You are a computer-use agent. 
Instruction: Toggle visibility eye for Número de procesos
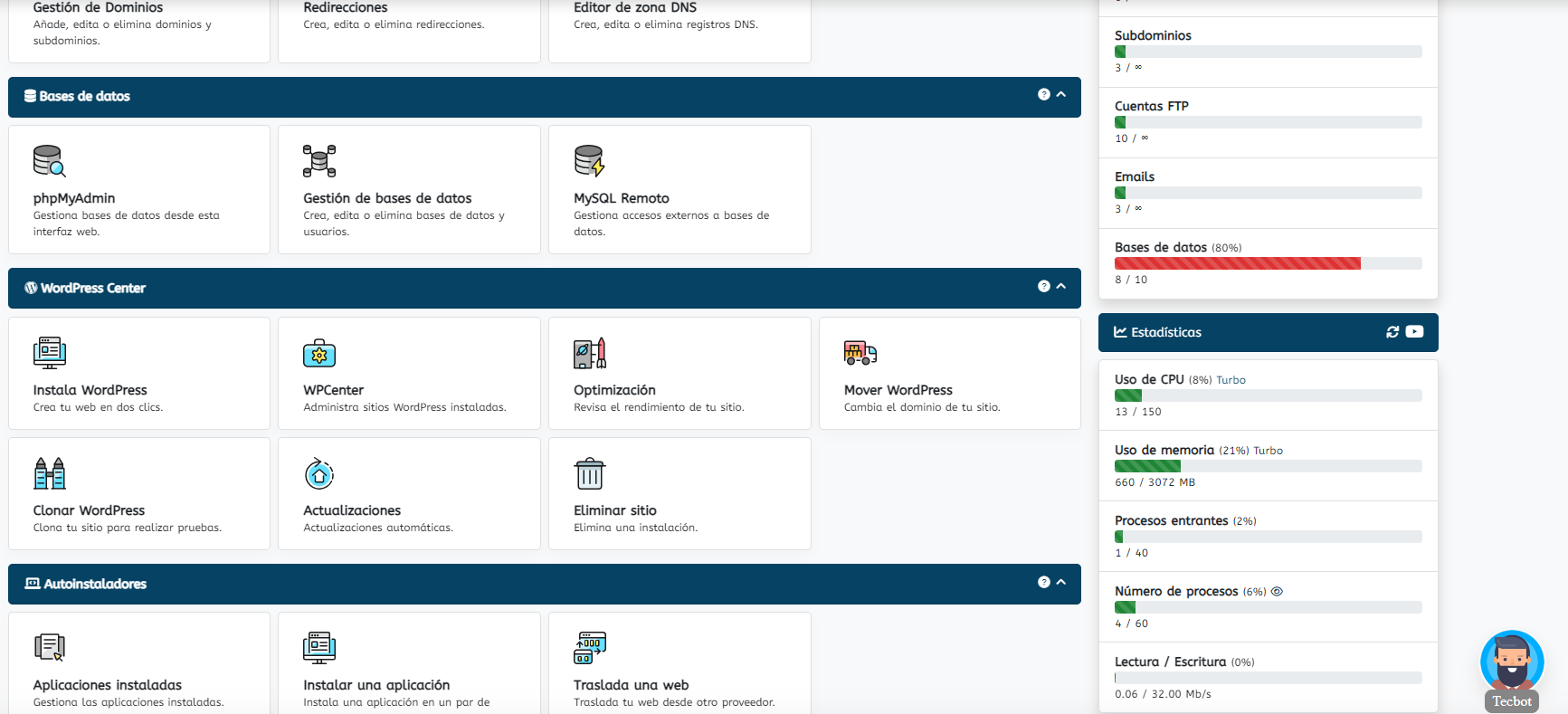1277,592
